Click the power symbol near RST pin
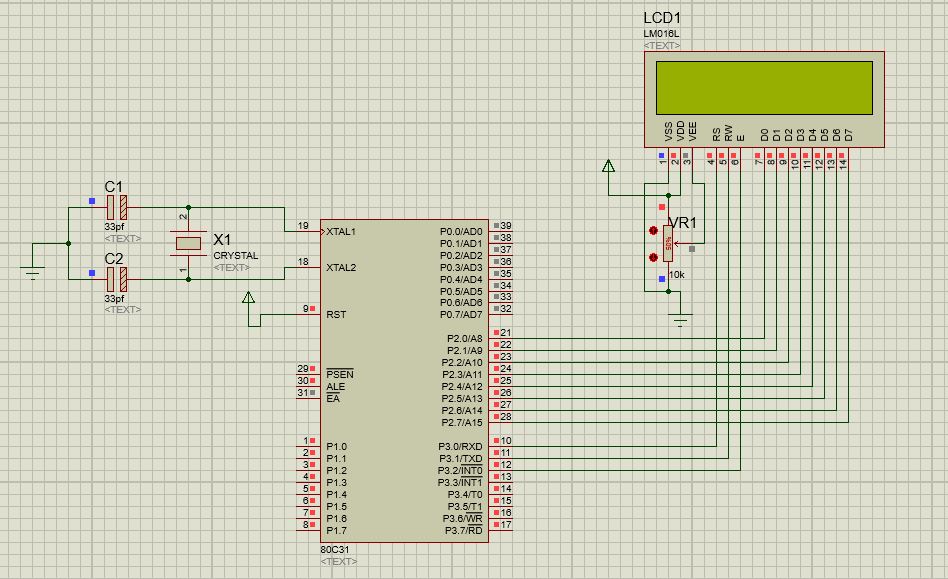 click(x=248, y=296)
